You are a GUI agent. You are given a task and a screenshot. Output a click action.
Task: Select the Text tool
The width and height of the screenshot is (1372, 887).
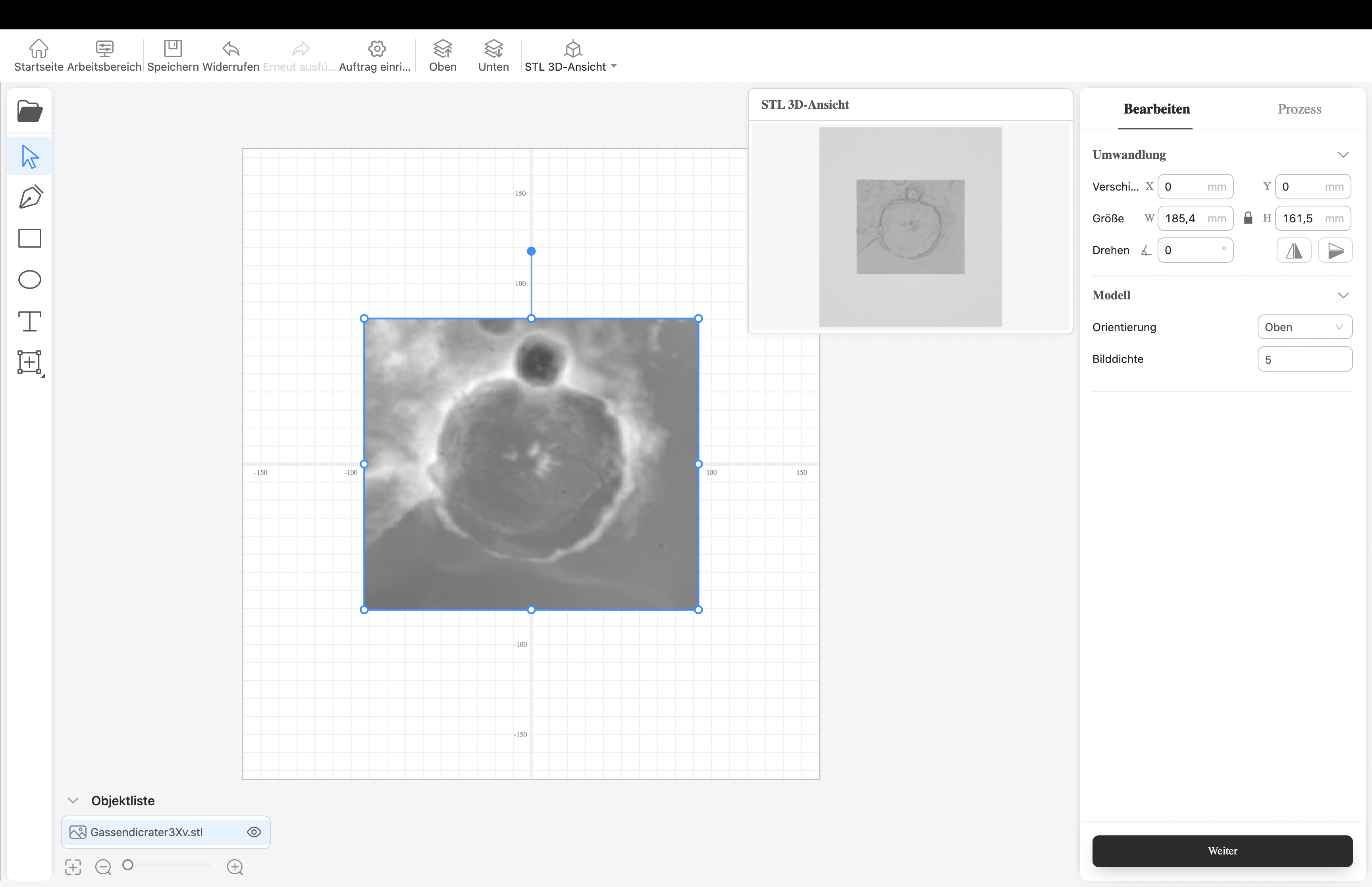pyautogui.click(x=30, y=321)
